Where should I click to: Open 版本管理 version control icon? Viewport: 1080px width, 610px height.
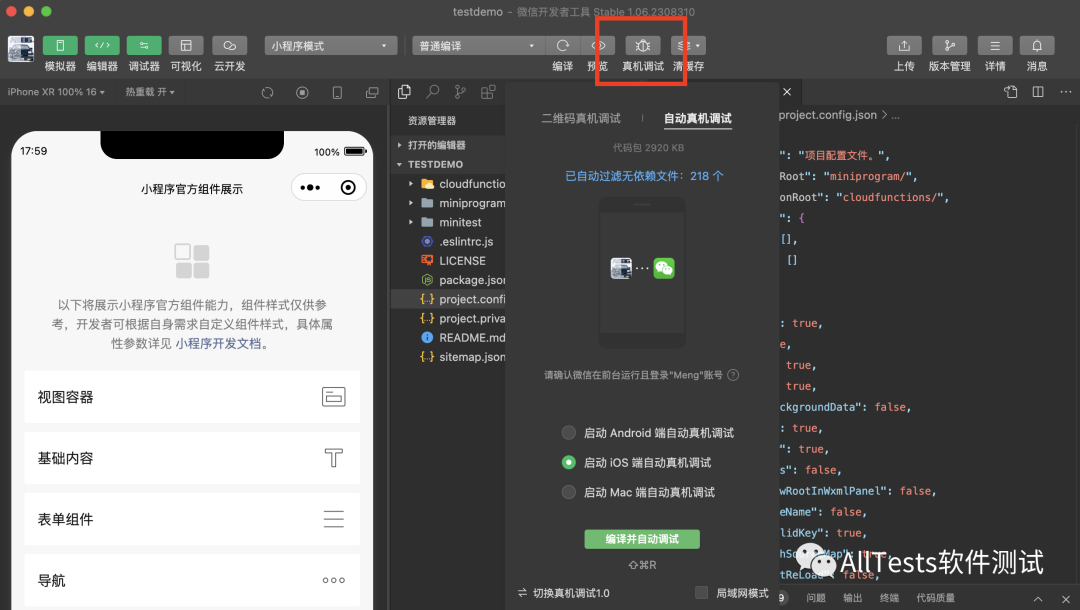pyautogui.click(x=949, y=45)
